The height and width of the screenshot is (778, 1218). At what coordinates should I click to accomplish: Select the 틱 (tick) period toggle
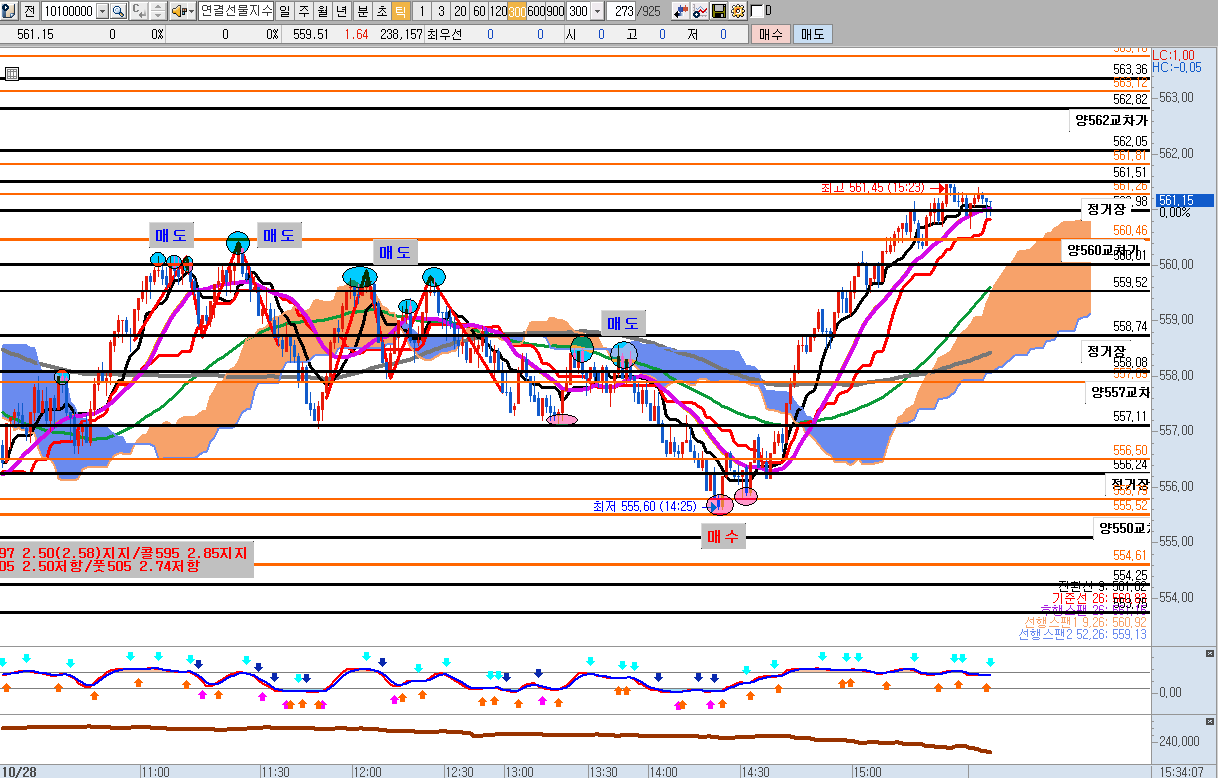click(399, 11)
